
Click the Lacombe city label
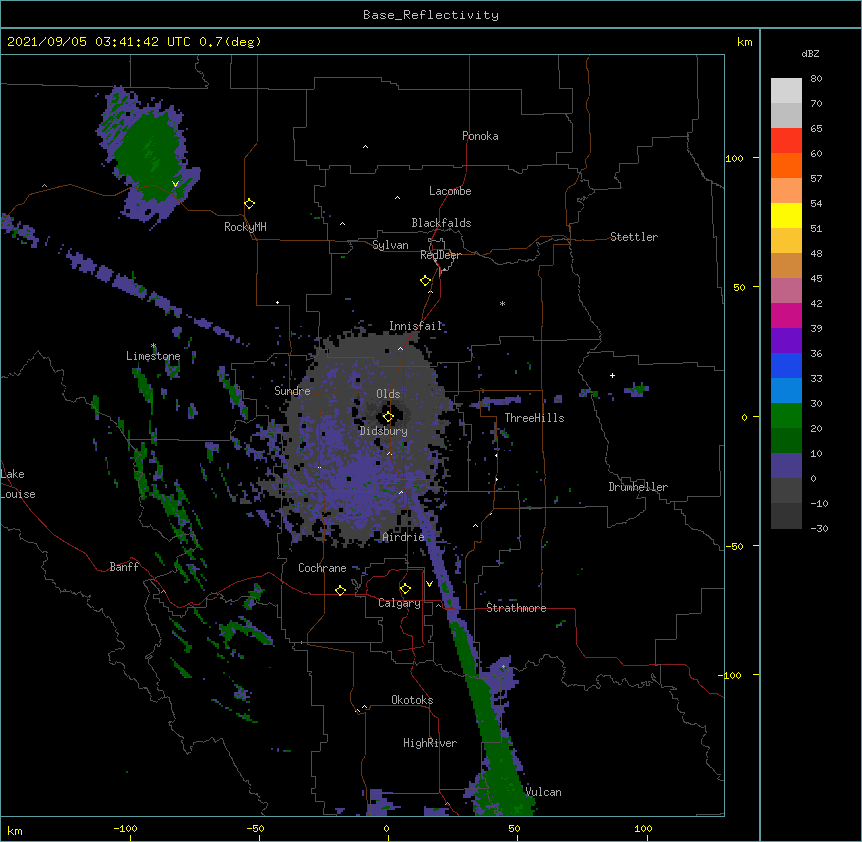(450, 191)
